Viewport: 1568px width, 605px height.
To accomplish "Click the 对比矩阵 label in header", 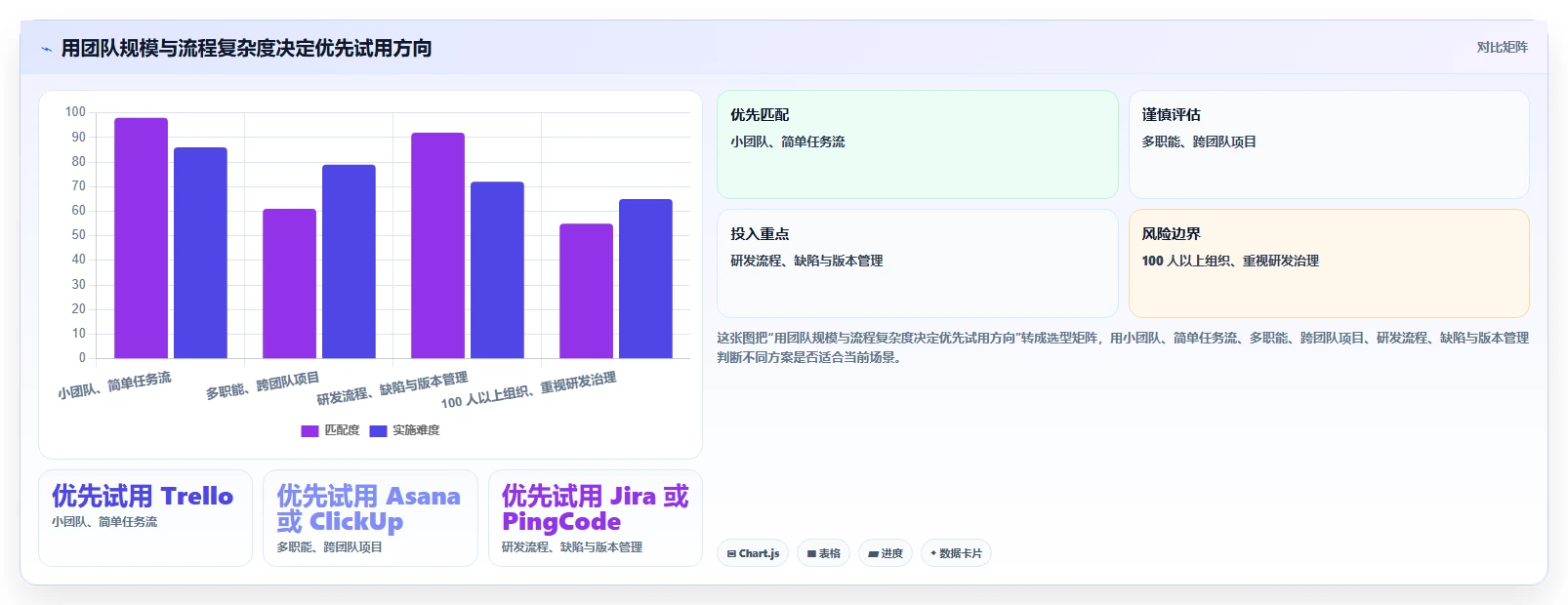I will click(x=1502, y=47).
